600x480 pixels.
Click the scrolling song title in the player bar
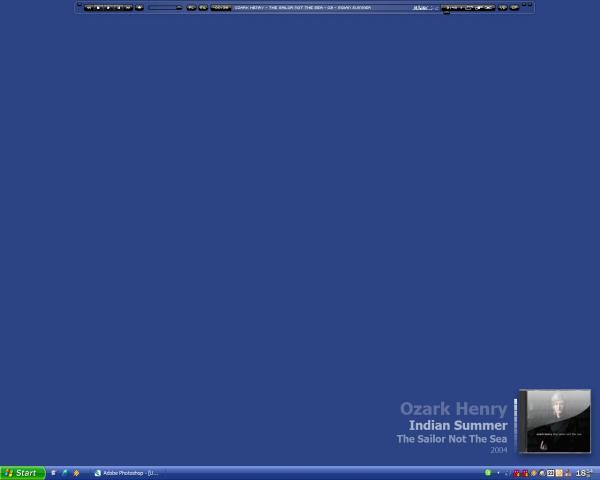[303, 8]
